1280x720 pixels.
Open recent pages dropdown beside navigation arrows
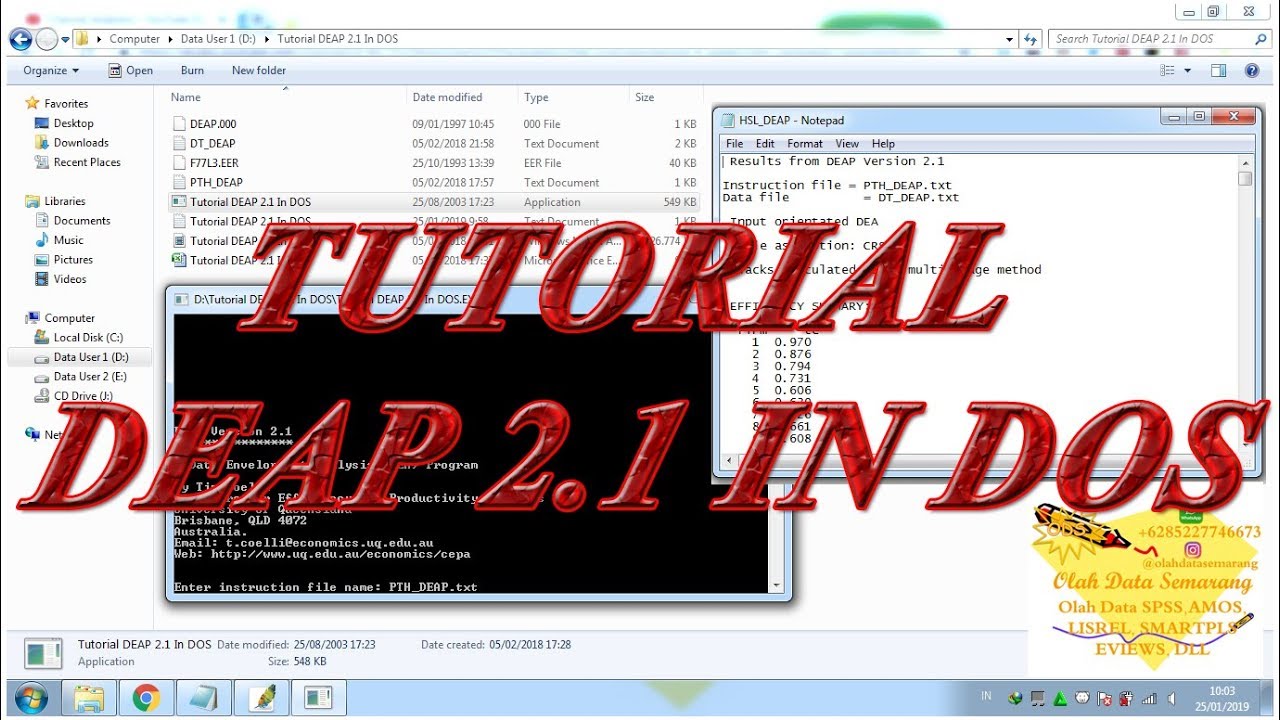click(x=65, y=40)
